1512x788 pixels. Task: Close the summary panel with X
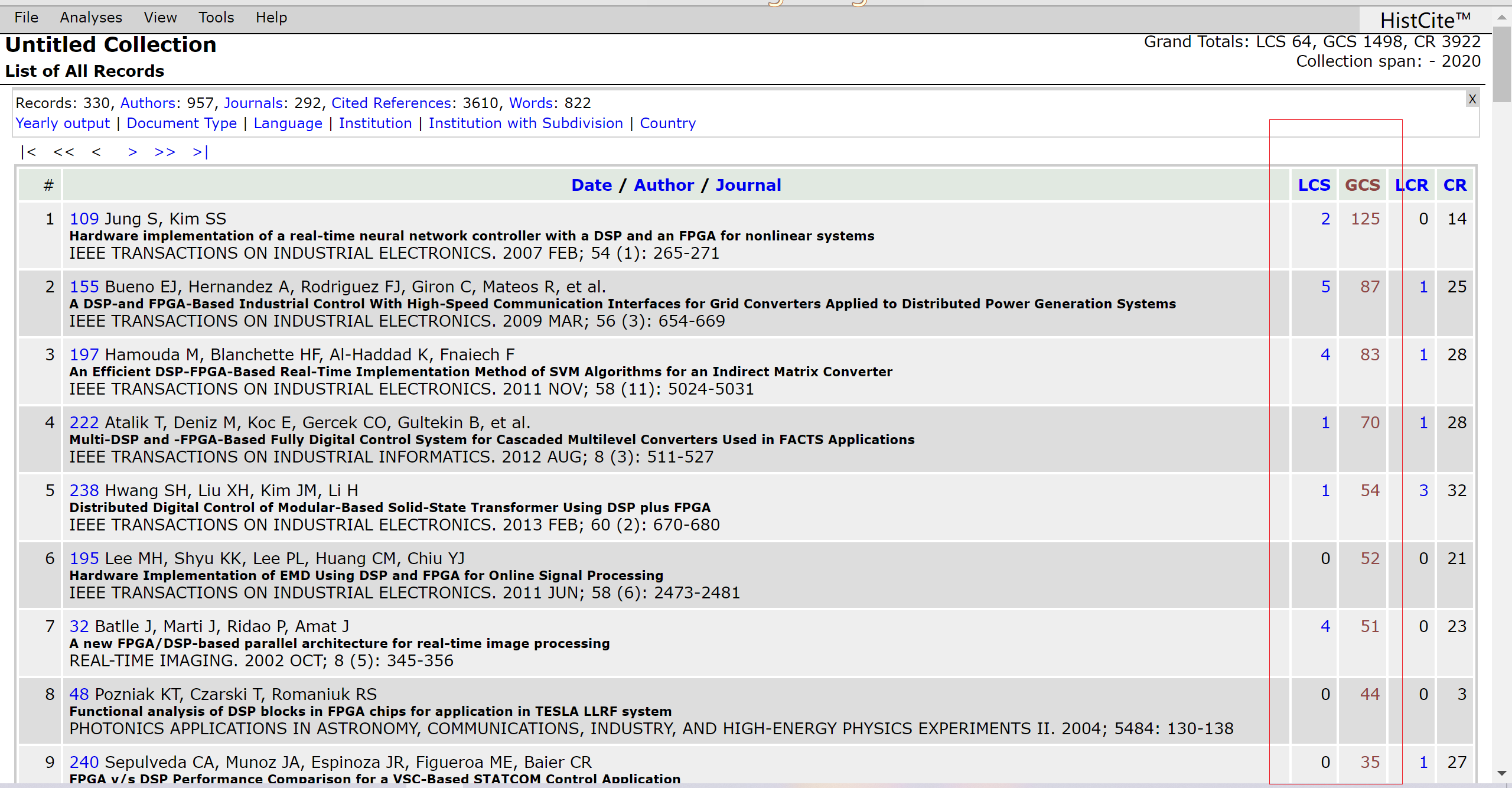tap(1472, 99)
